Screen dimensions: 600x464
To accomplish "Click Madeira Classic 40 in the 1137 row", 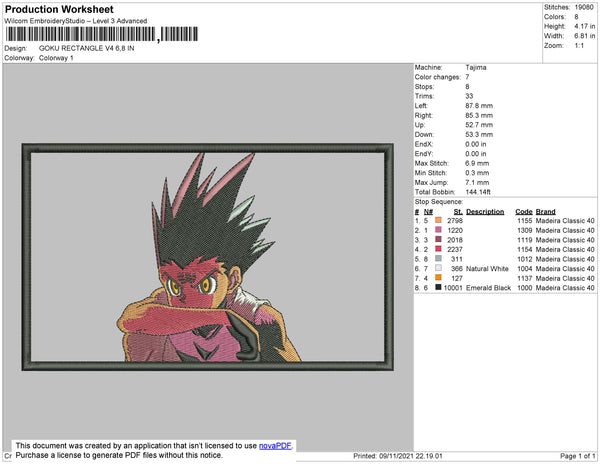I will (565, 278).
